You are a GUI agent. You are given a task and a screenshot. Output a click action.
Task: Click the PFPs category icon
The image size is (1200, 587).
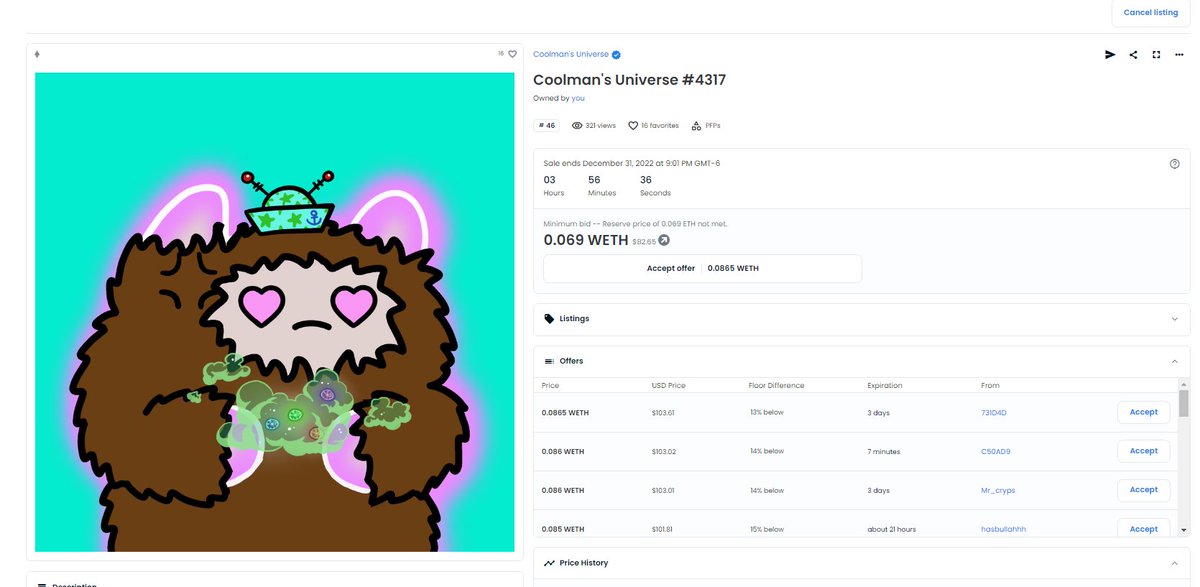tap(696, 126)
